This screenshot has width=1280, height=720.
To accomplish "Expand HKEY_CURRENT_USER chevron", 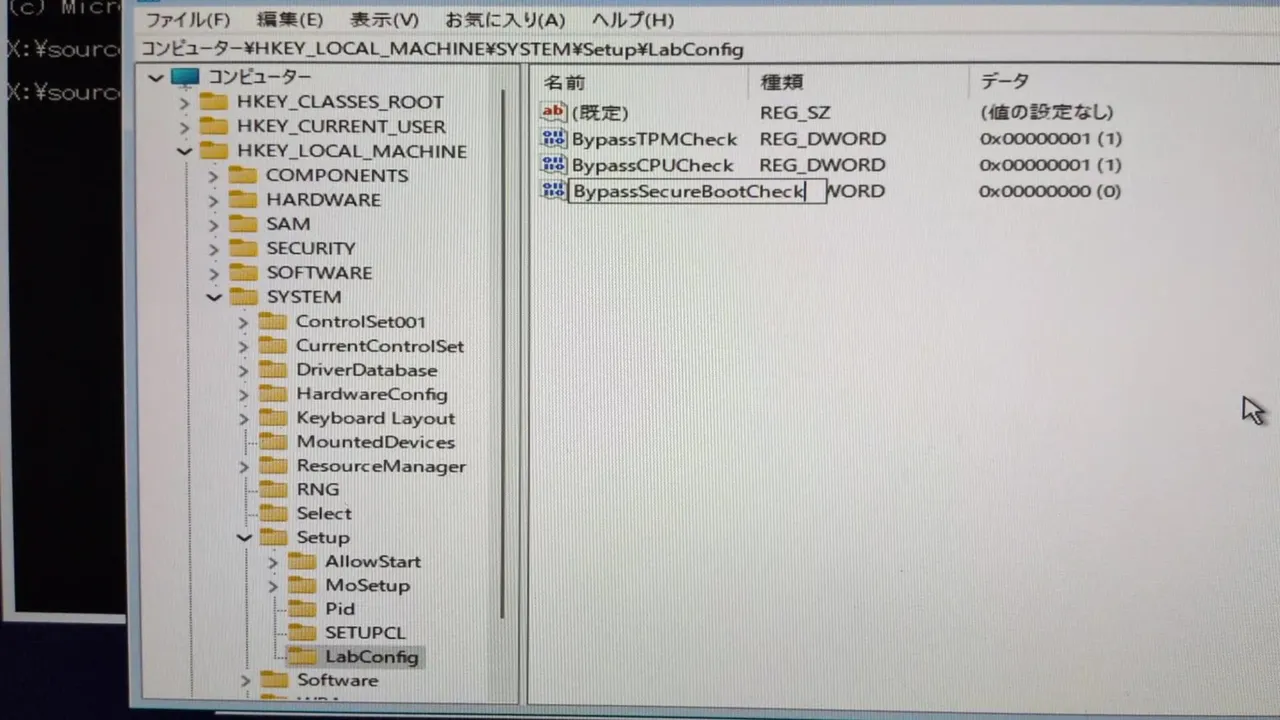I will [184, 127].
